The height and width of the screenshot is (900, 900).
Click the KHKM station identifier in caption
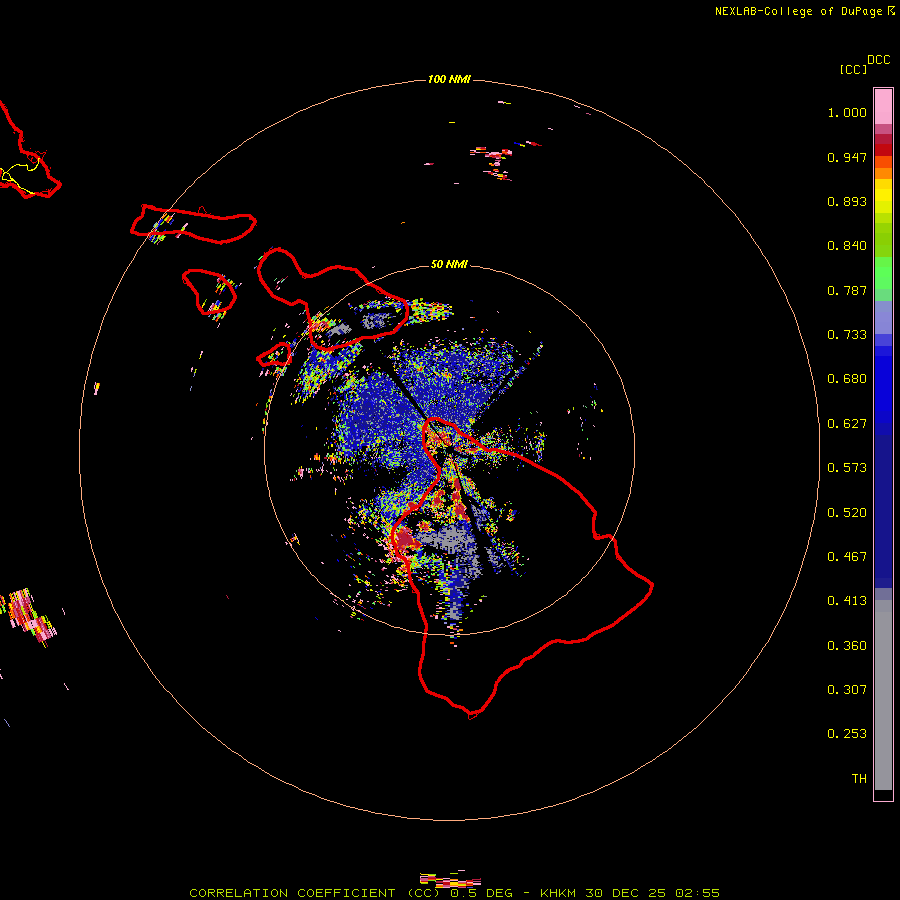point(557,893)
